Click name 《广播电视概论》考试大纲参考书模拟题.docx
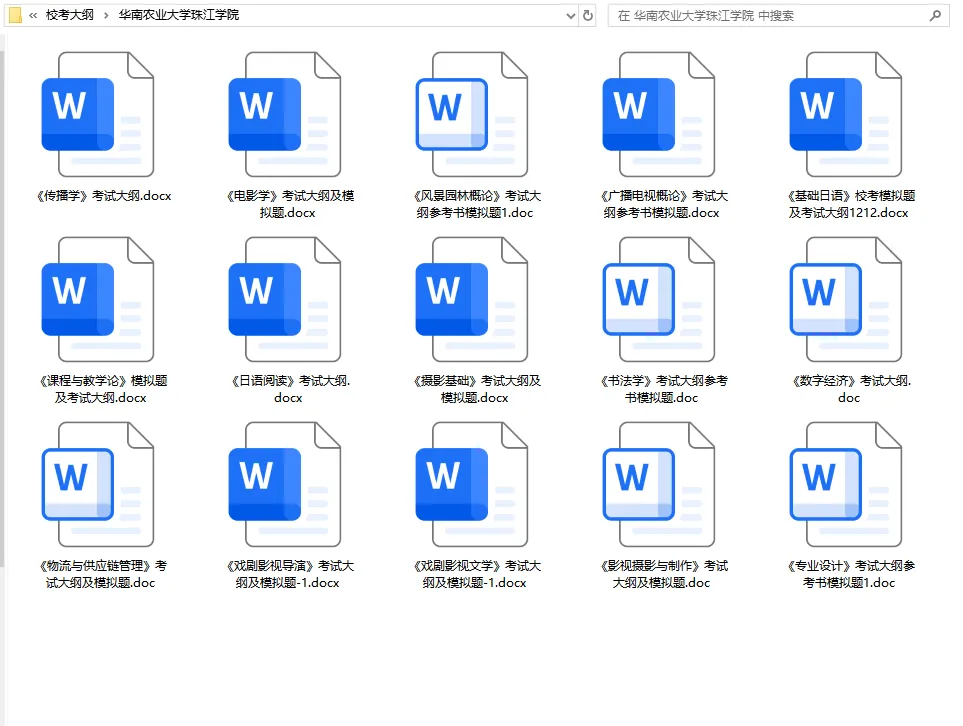This screenshot has width=963, height=726. tap(663, 204)
